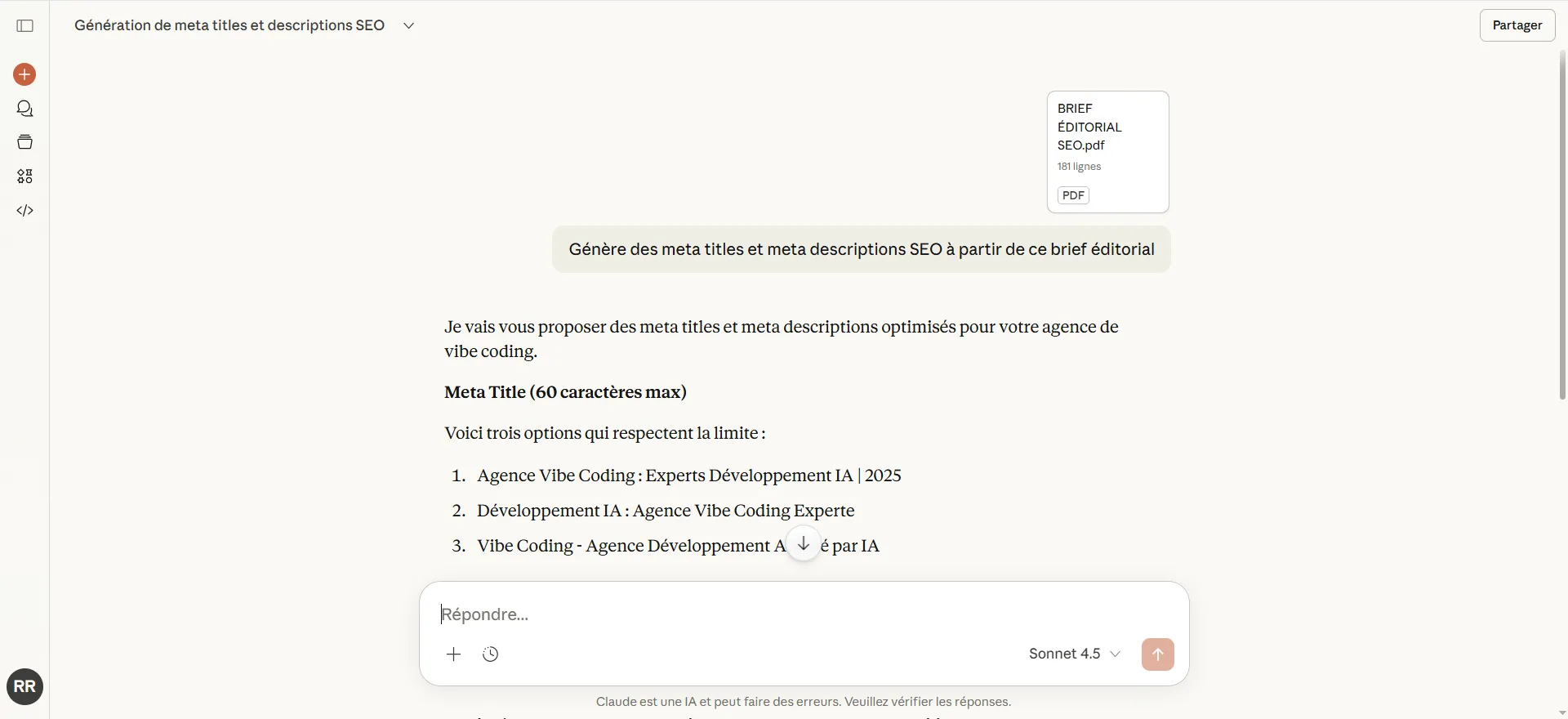
Task: Select the heading Meta Title (60 caractères max)
Action: coord(565,392)
